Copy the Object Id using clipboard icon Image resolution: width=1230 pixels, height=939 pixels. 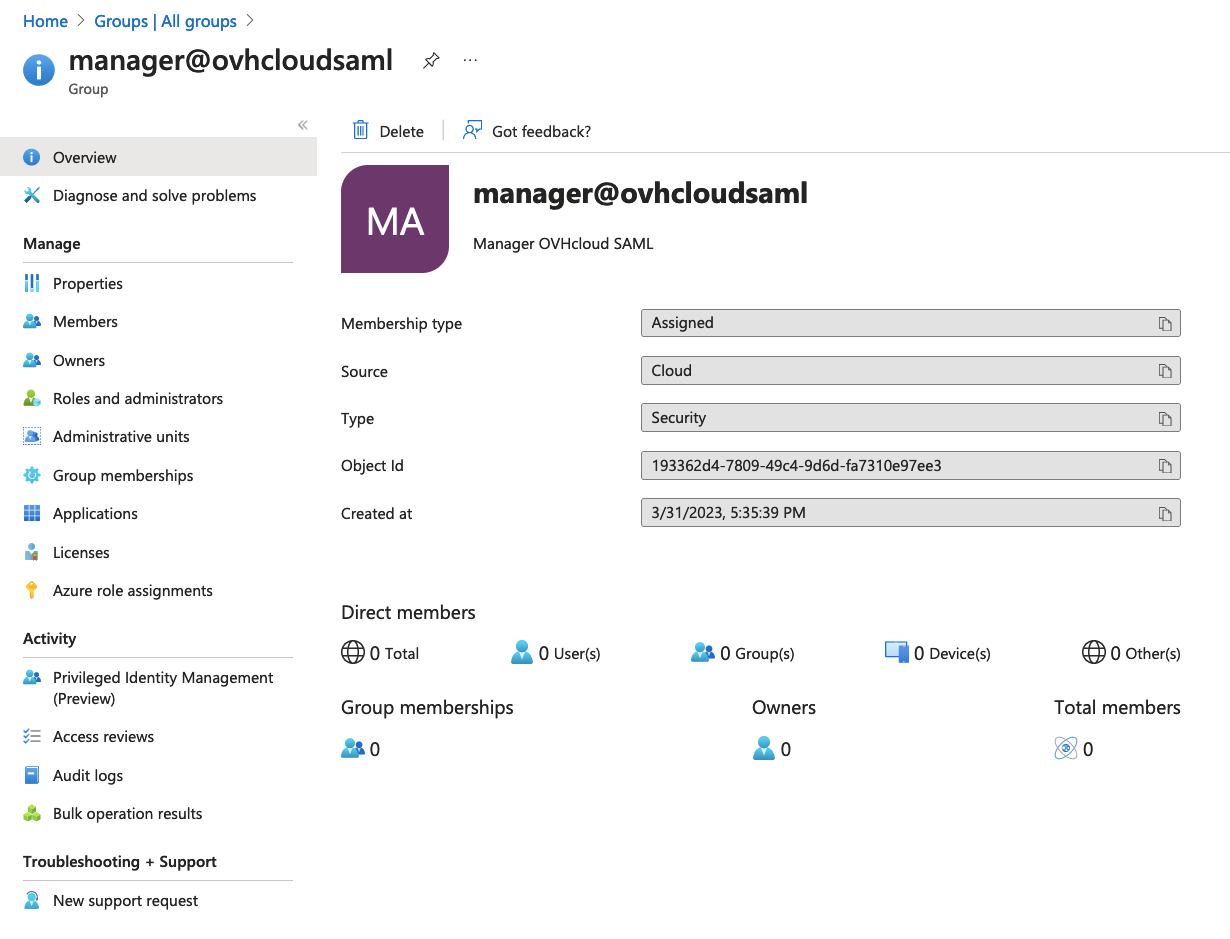click(1164, 465)
